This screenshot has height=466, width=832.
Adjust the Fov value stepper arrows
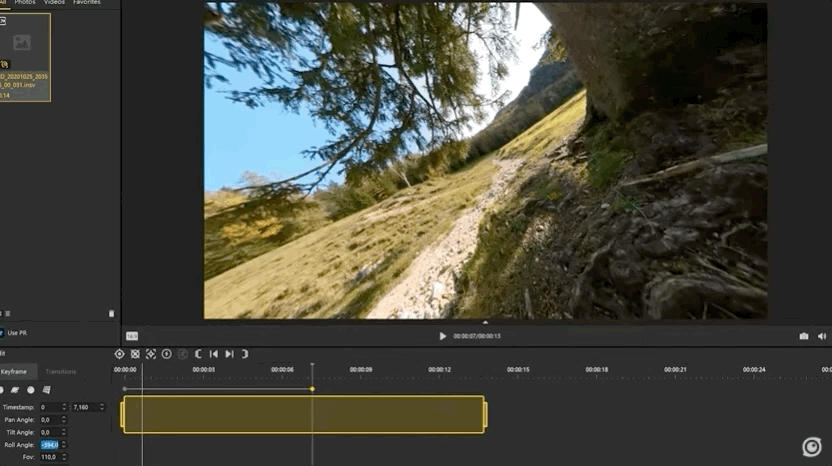[x=64, y=457]
